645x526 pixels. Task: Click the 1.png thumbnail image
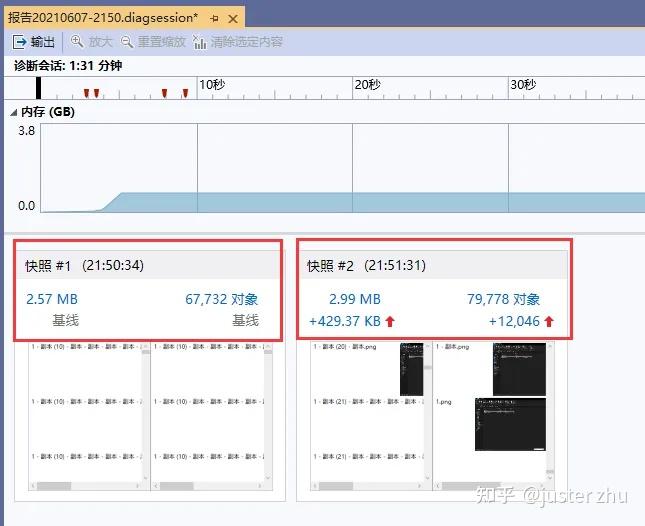coord(510,424)
